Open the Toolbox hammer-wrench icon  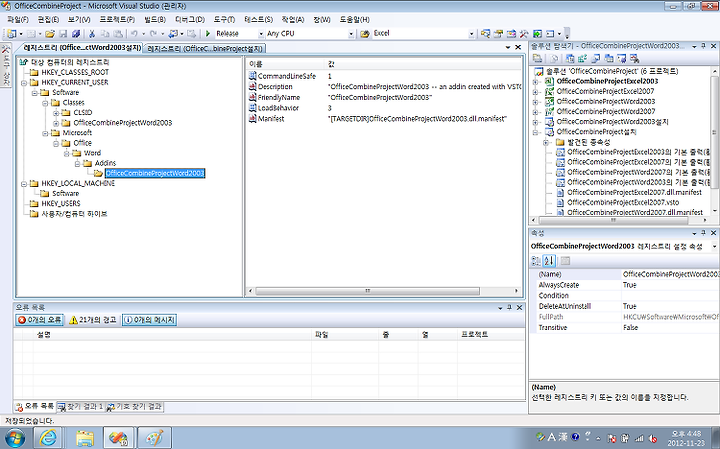coord(524,34)
